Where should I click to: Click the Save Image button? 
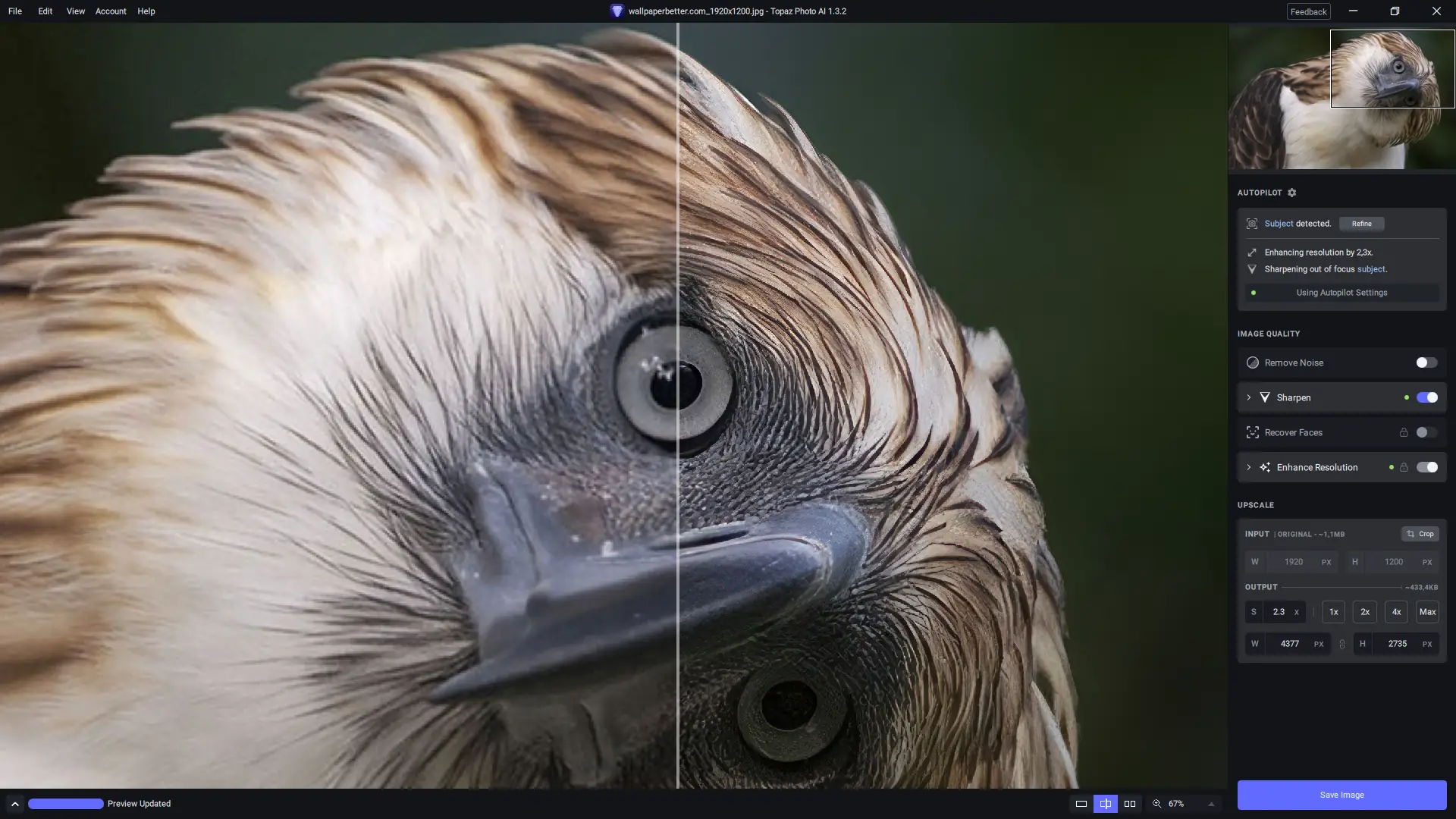click(x=1341, y=795)
